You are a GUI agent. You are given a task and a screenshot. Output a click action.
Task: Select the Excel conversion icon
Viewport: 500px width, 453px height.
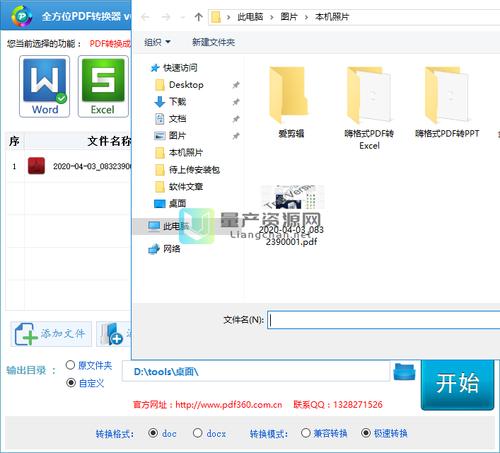tap(103, 86)
